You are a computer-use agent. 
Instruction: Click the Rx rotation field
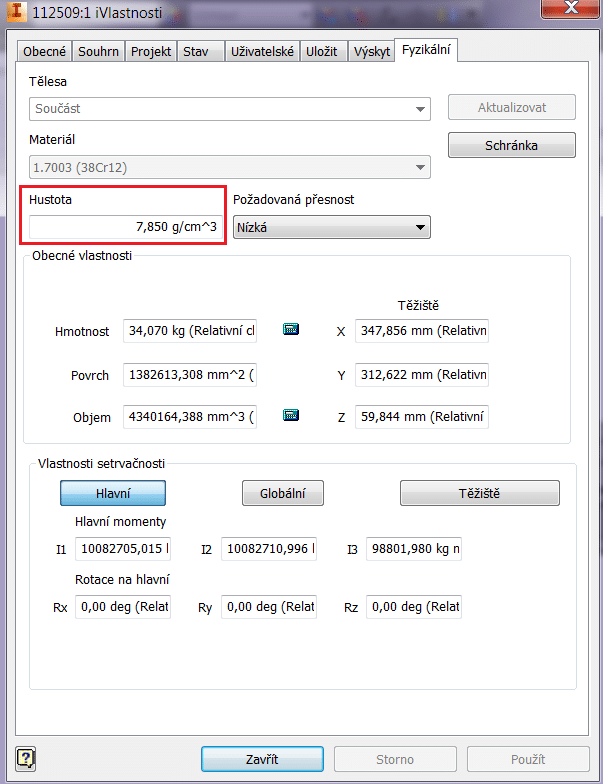point(123,607)
